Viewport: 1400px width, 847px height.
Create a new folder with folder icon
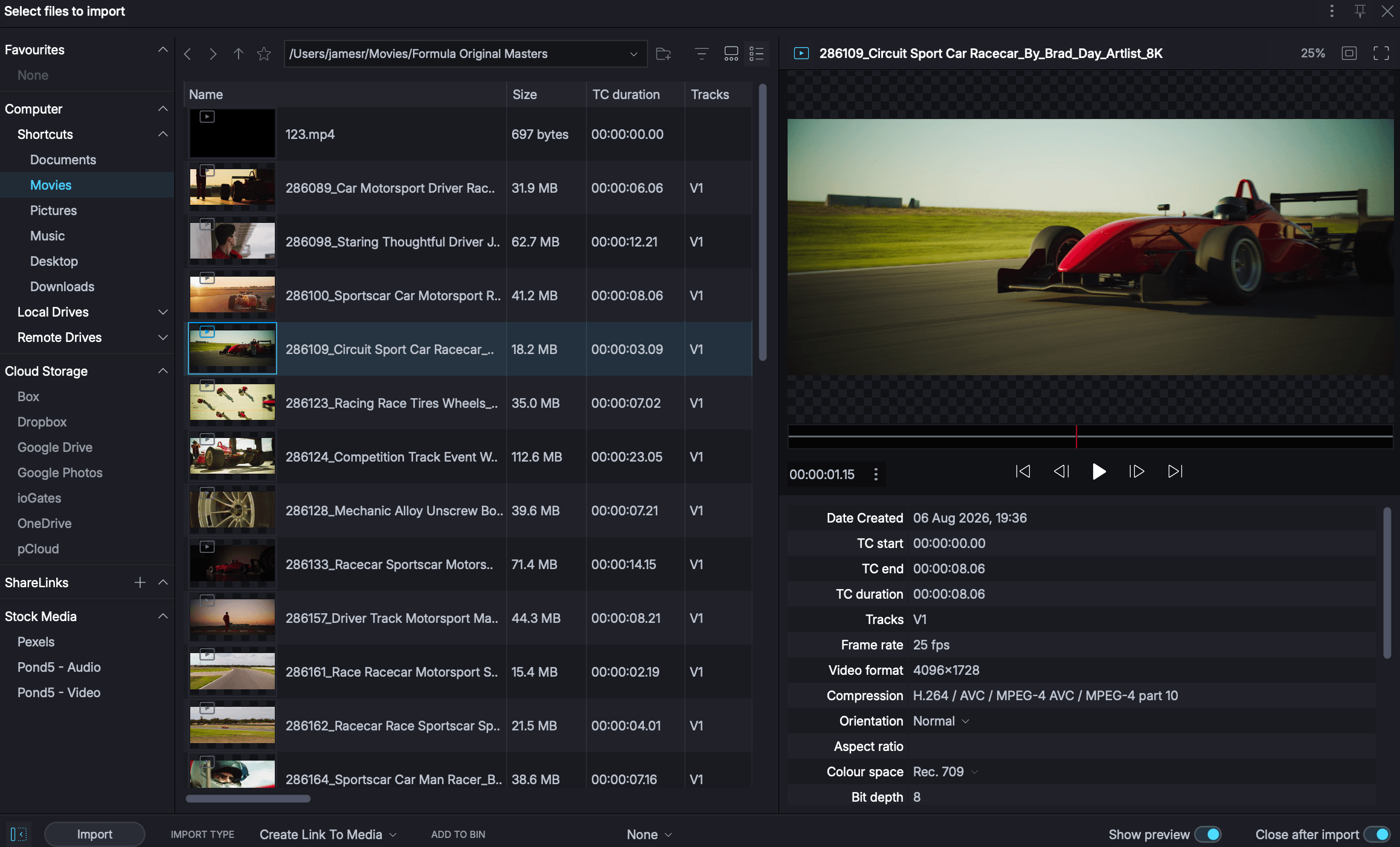coord(664,54)
